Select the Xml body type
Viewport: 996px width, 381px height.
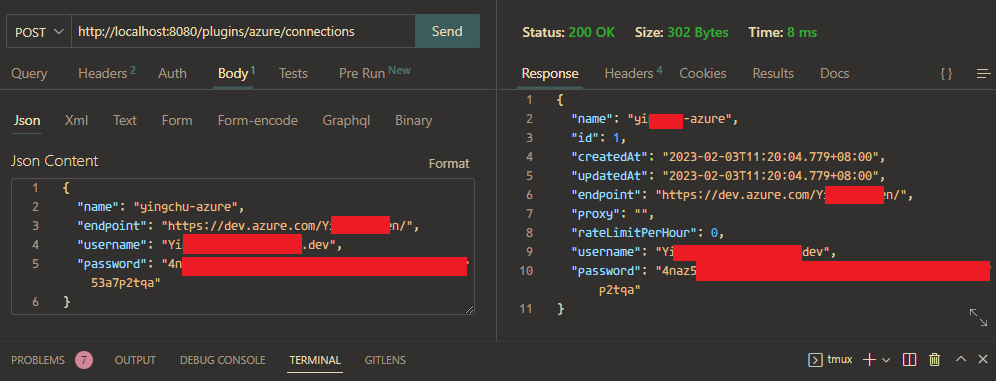(x=76, y=121)
